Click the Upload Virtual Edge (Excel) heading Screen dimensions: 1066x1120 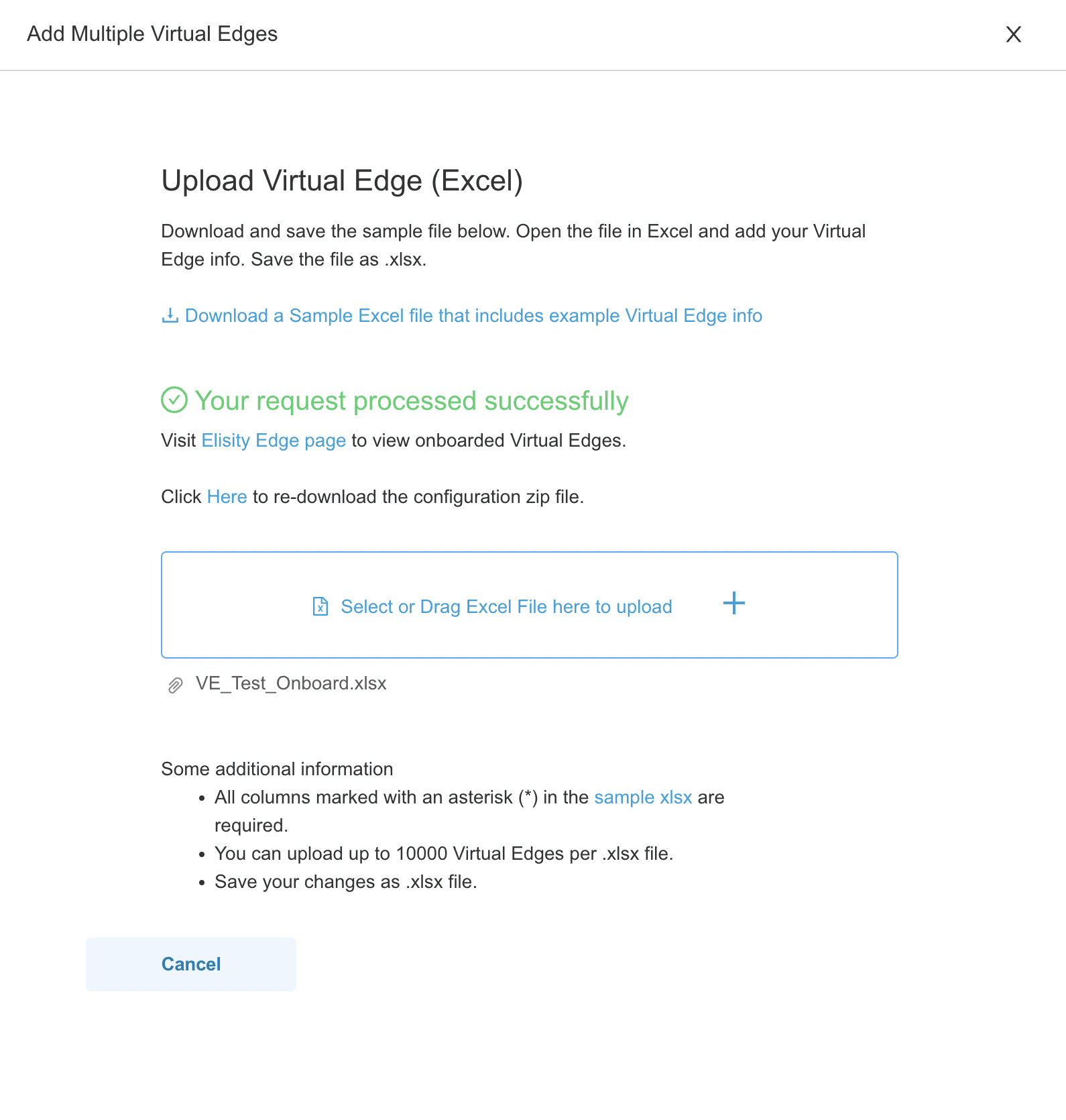tap(342, 181)
